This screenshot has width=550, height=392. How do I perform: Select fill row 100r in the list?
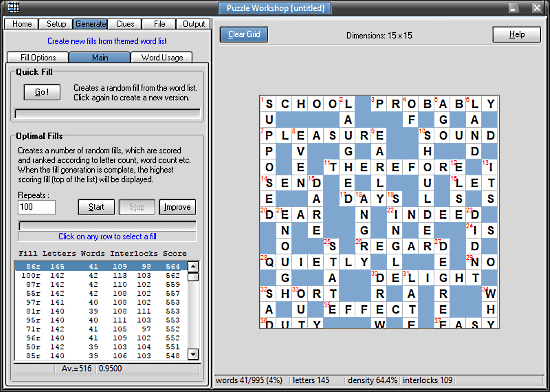pos(101,276)
